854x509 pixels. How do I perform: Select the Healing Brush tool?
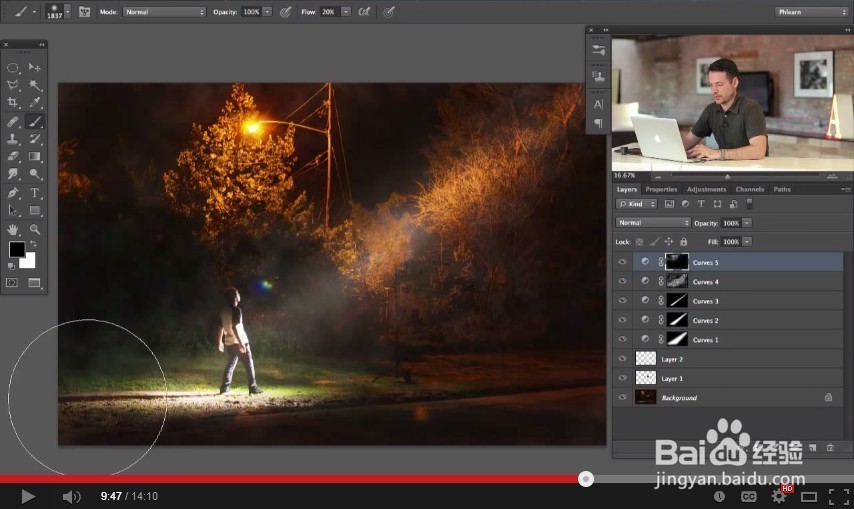point(13,122)
